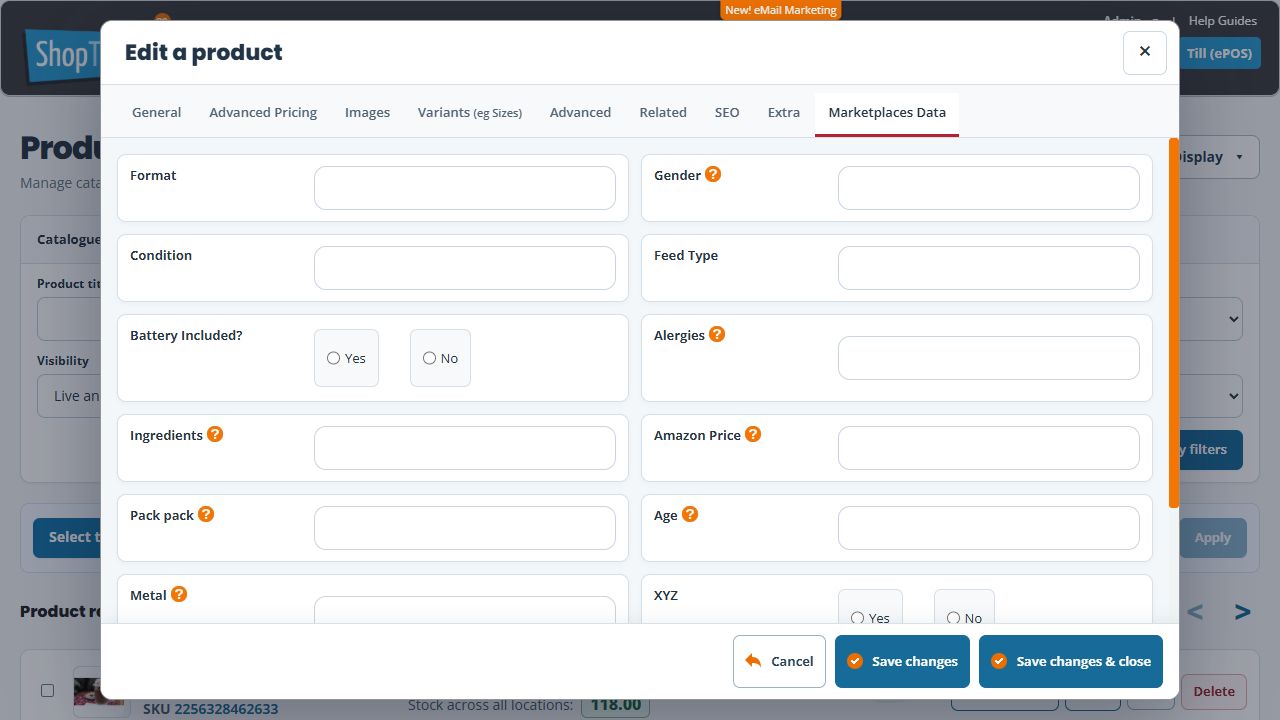Switch to the Advanced tab
This screenshot has height=720, width=1280.
pos(580,112)
